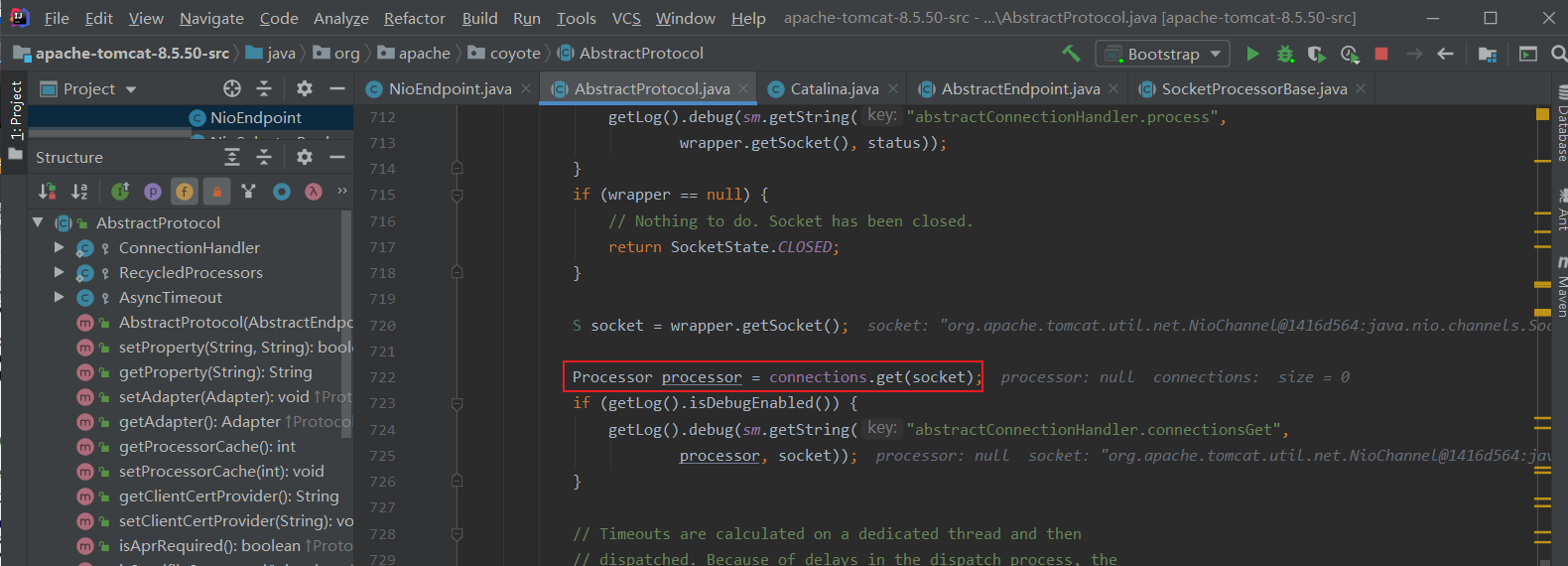Click the org breadcrumb folder

point(336,54)
